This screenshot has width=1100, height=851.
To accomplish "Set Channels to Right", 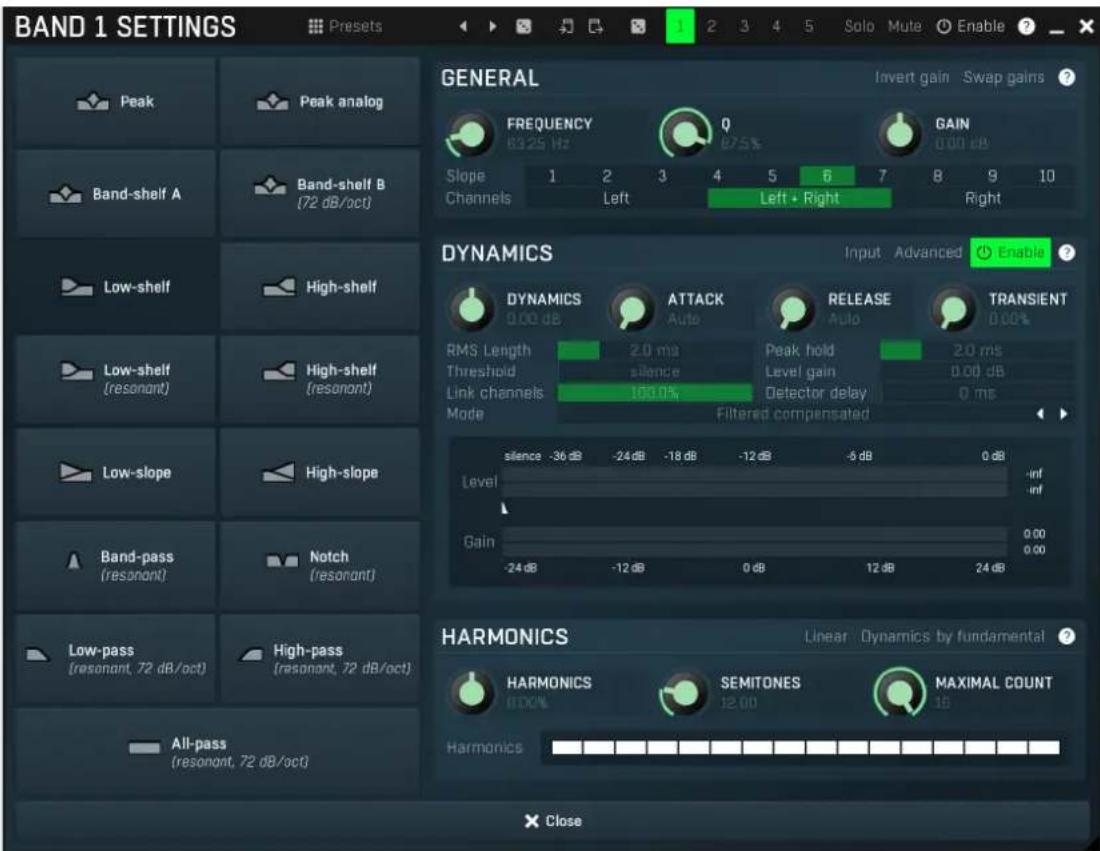I will pyautogui.click(x=982, y=199).
